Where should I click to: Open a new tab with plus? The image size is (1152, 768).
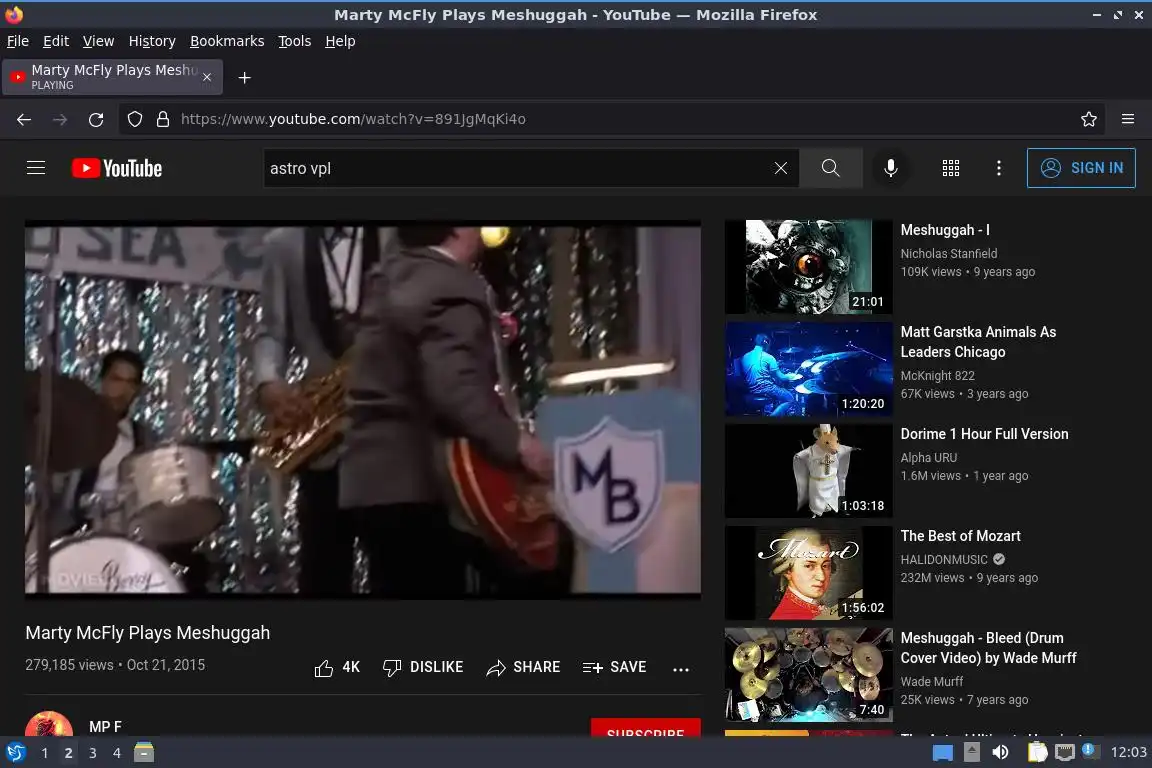coord(245,78)
